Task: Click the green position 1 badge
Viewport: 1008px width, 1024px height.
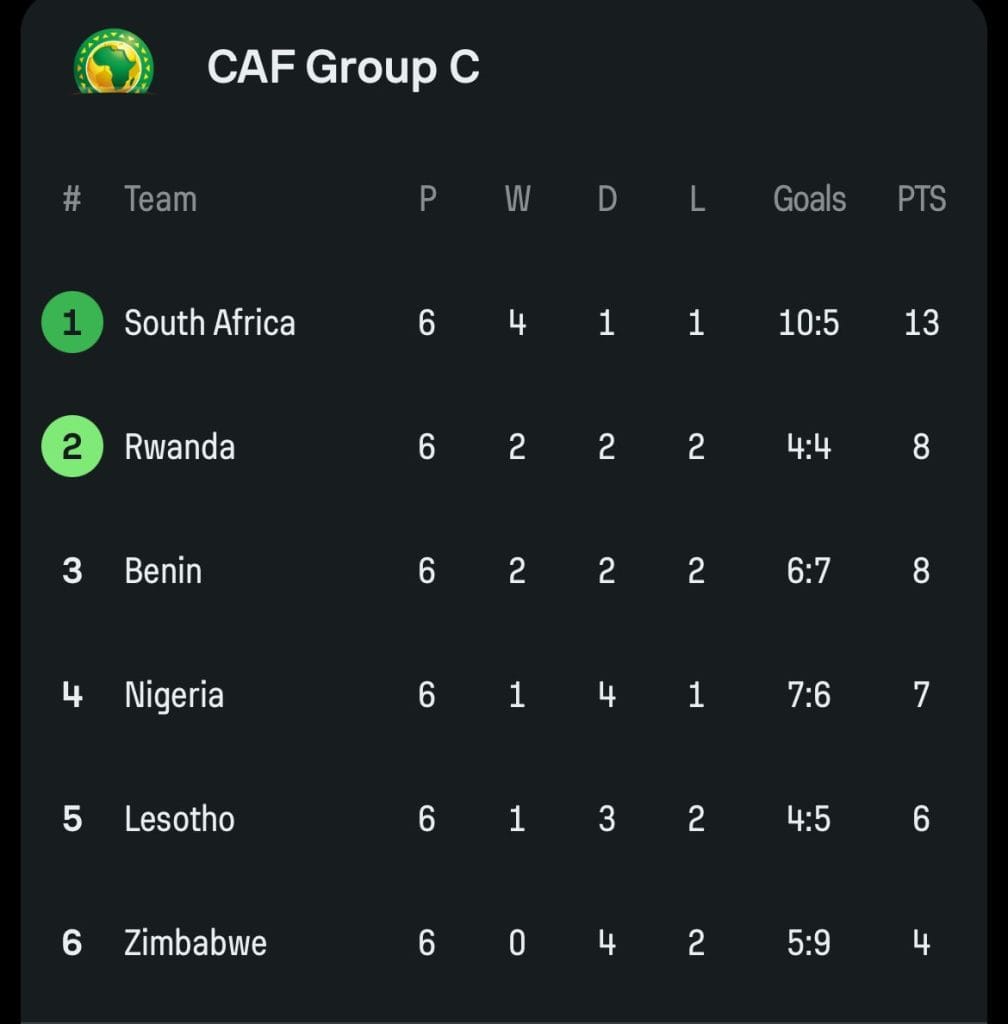Action: pos(72,322)
